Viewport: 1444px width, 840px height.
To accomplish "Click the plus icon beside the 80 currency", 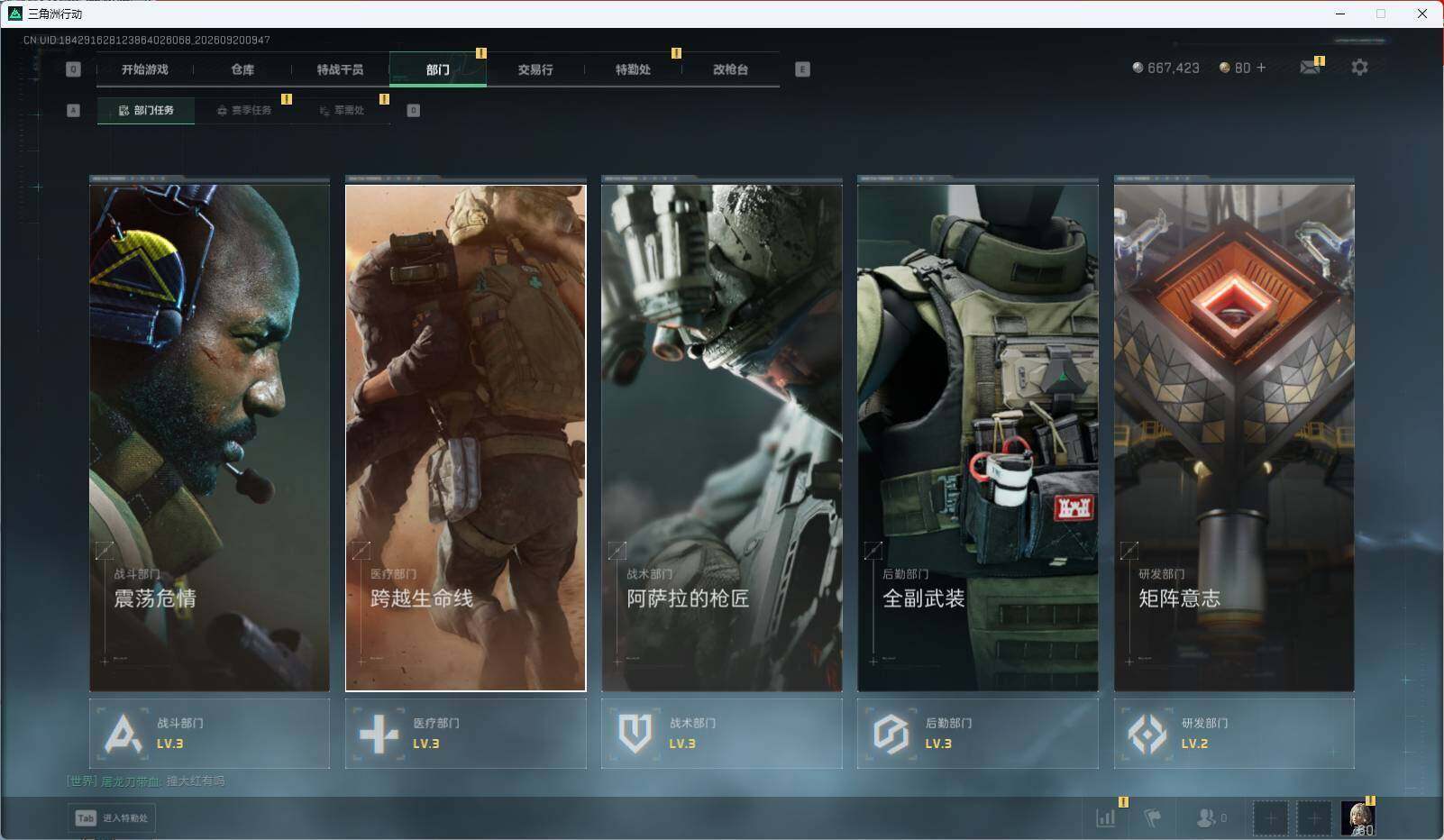I will pos(1261,68).
